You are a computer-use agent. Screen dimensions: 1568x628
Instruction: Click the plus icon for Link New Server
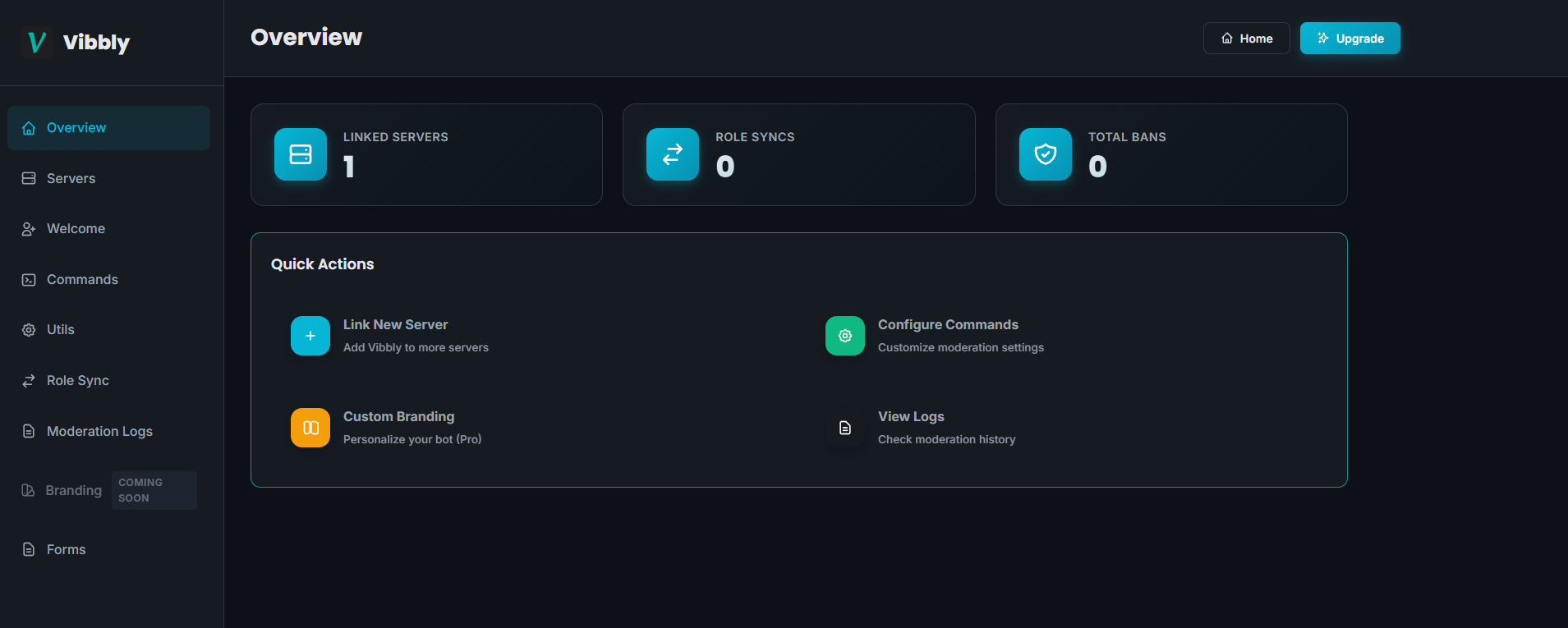[310, 336]
